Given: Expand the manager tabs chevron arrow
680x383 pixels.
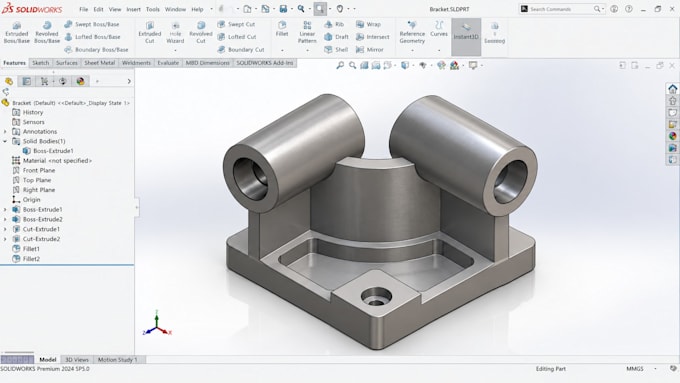Looking at the screenshot, I should tap(129, 81).
